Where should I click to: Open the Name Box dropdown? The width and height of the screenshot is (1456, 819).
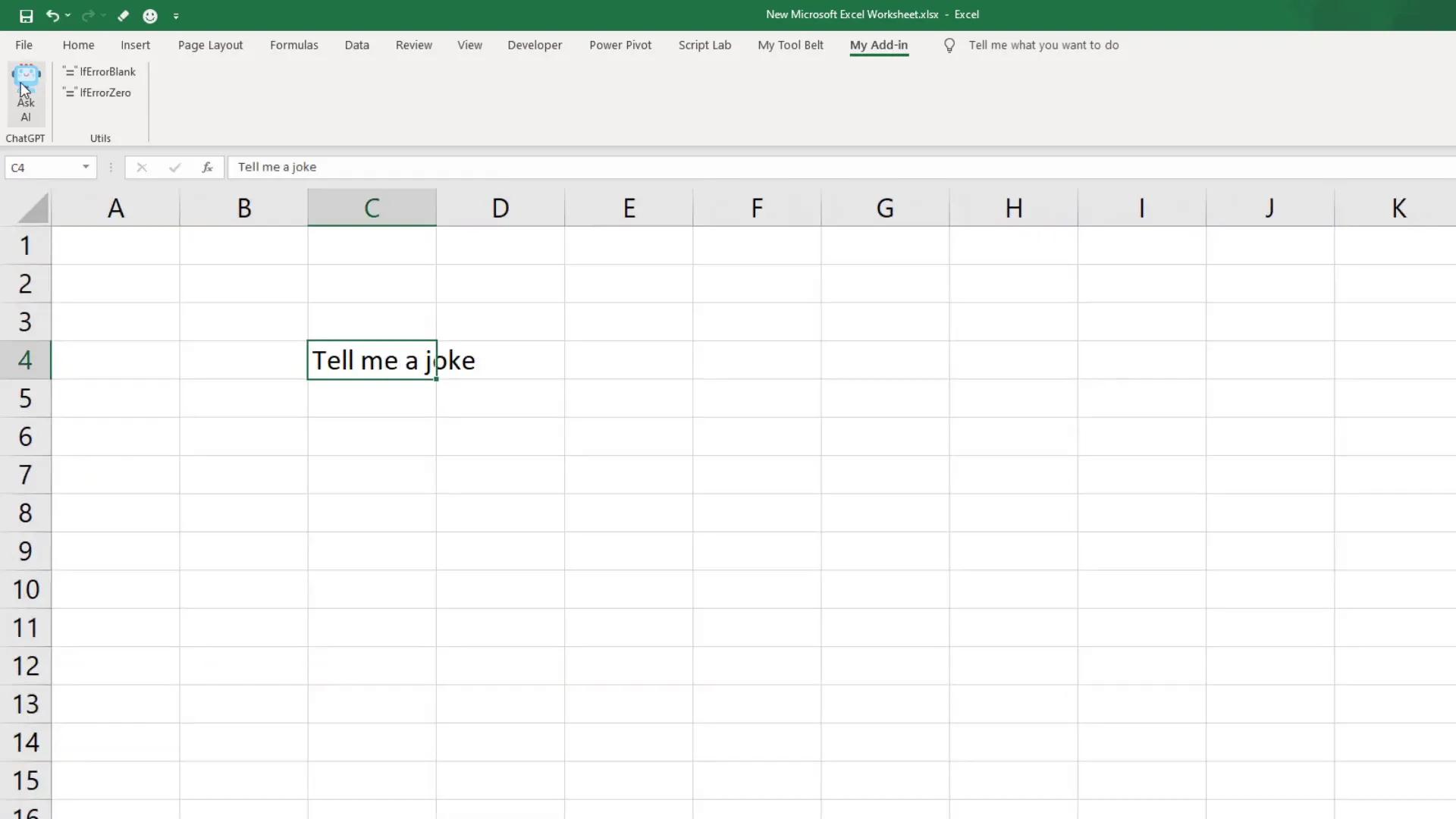point(86,167)
